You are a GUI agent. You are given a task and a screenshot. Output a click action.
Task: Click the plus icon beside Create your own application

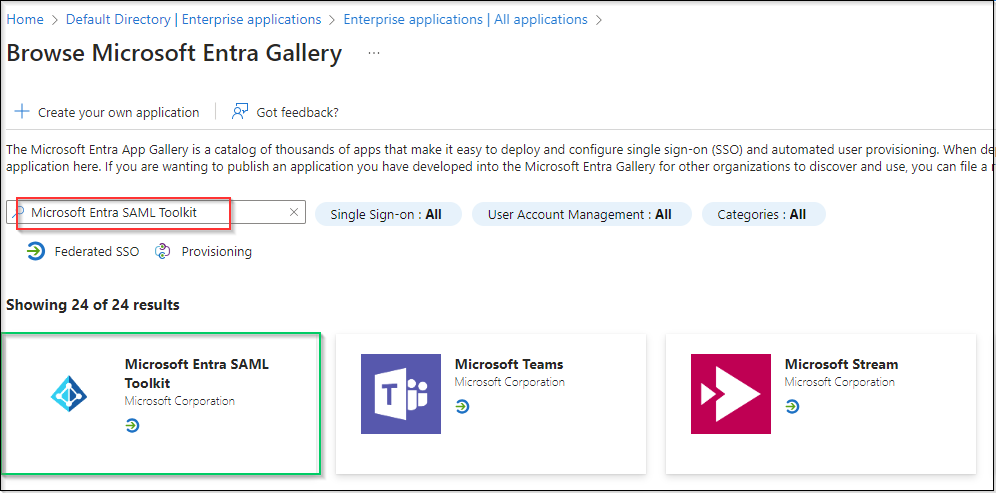pyautogui.click(x=22, y=112)
